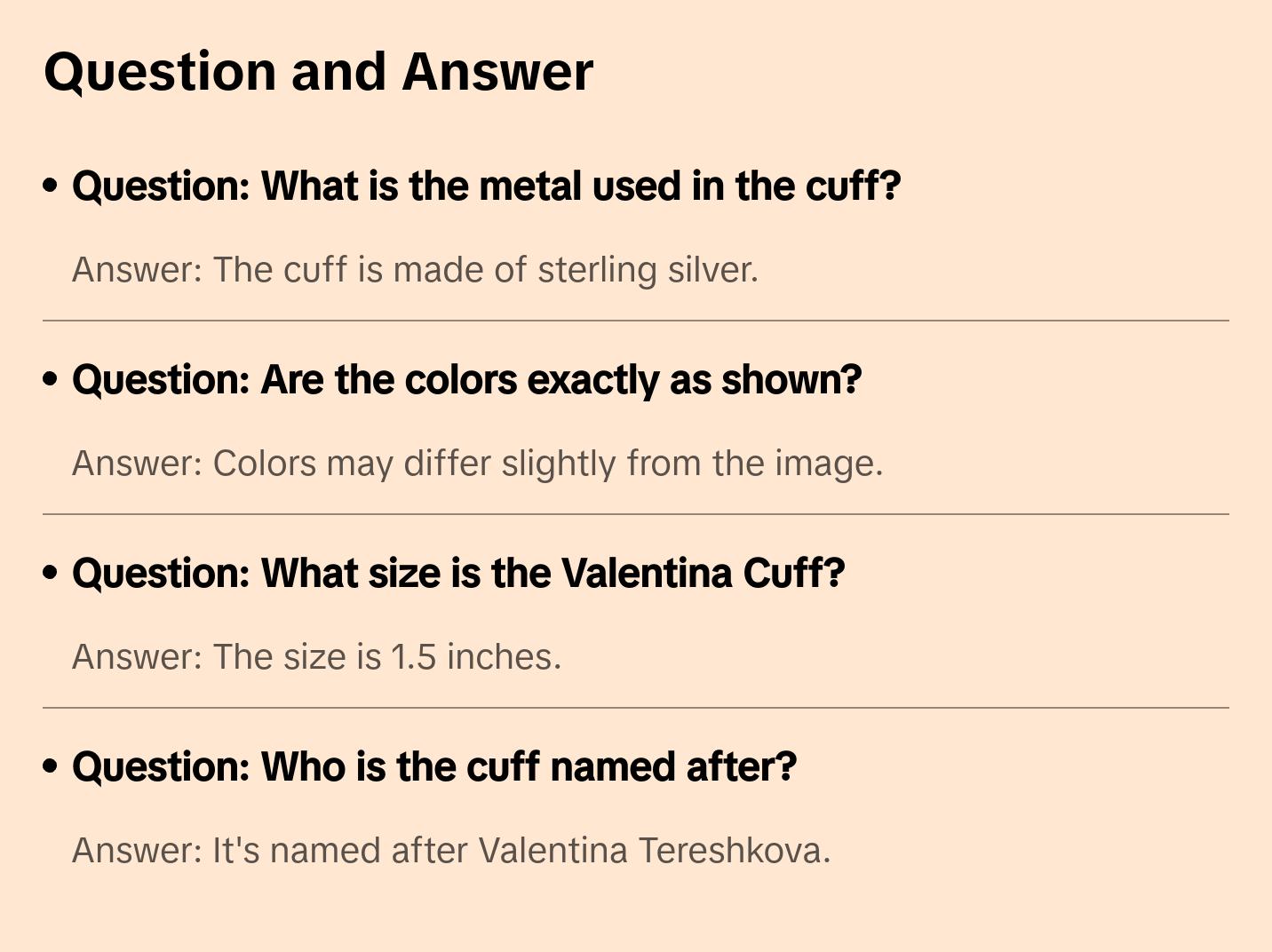The width and height of the screenshot is (1272, 952).
Task: Click the bullet beside the named-after question
Action: 51,766
